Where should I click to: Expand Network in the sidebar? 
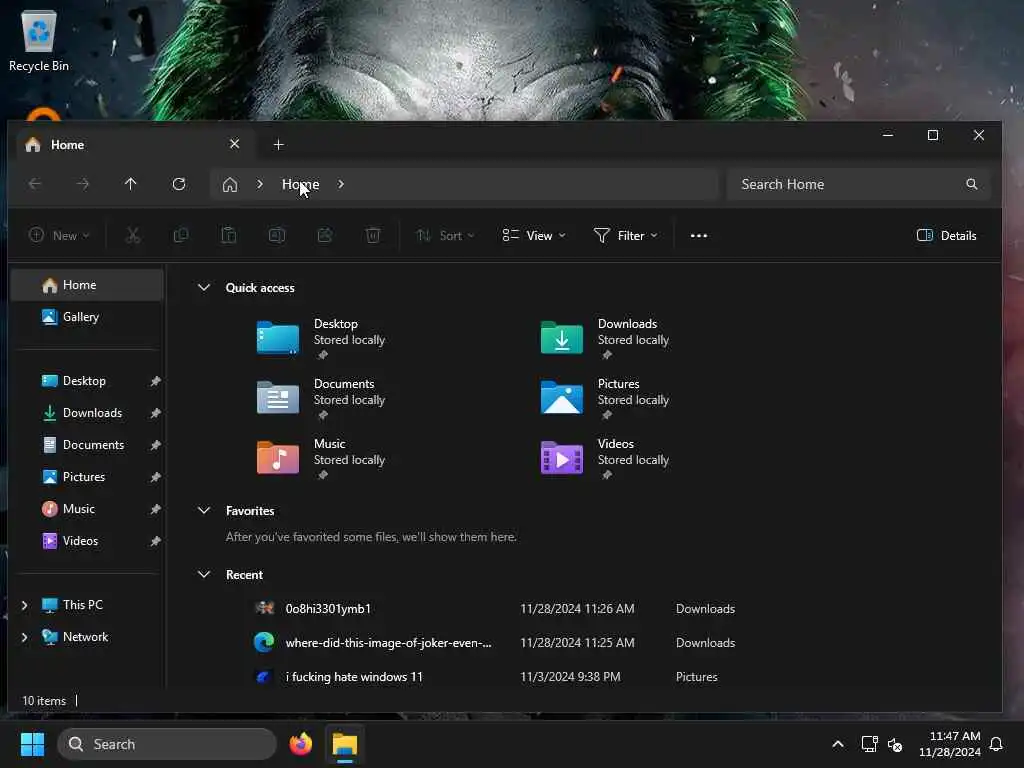(x=25, y=637)
